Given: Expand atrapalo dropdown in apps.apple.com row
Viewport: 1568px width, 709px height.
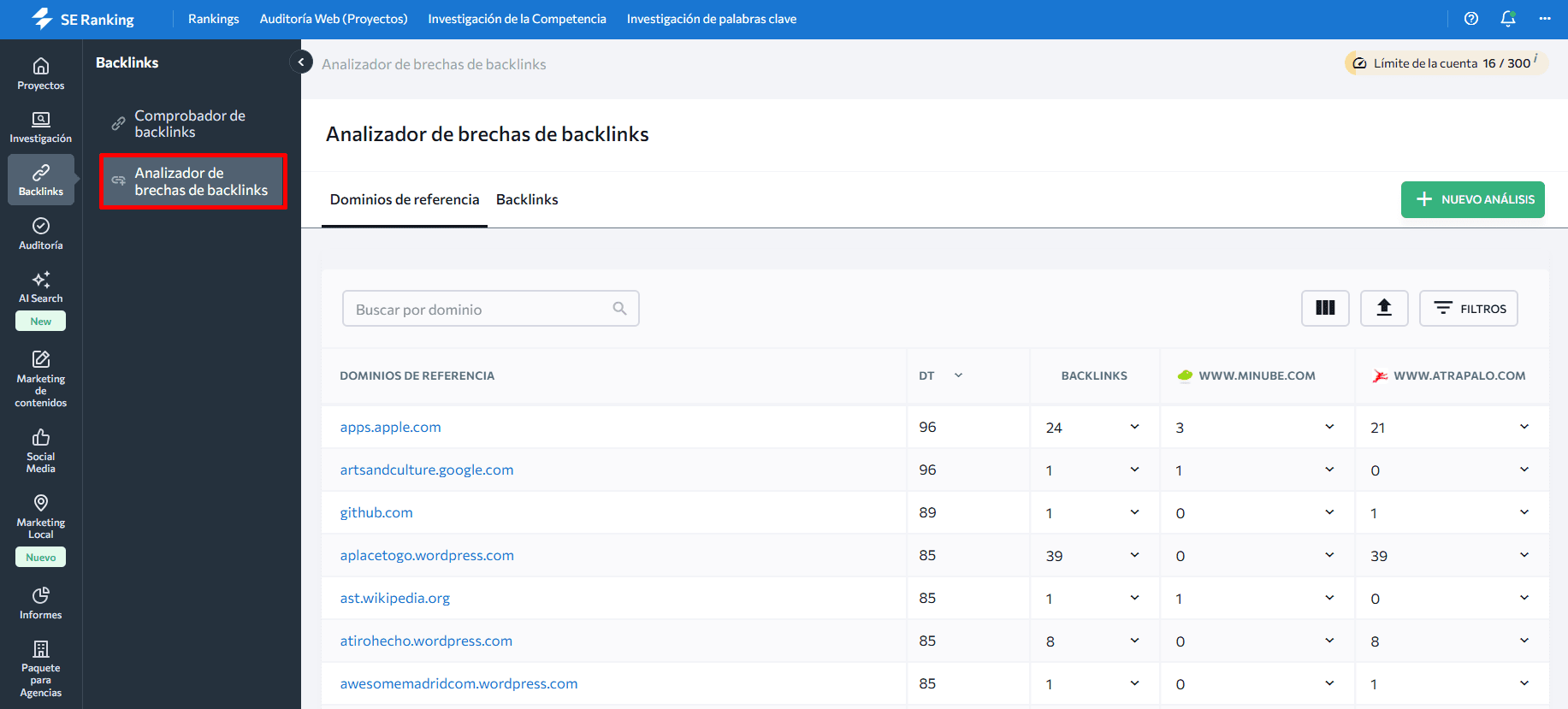Looking at the screenshot, I should tap(1524, 427).
